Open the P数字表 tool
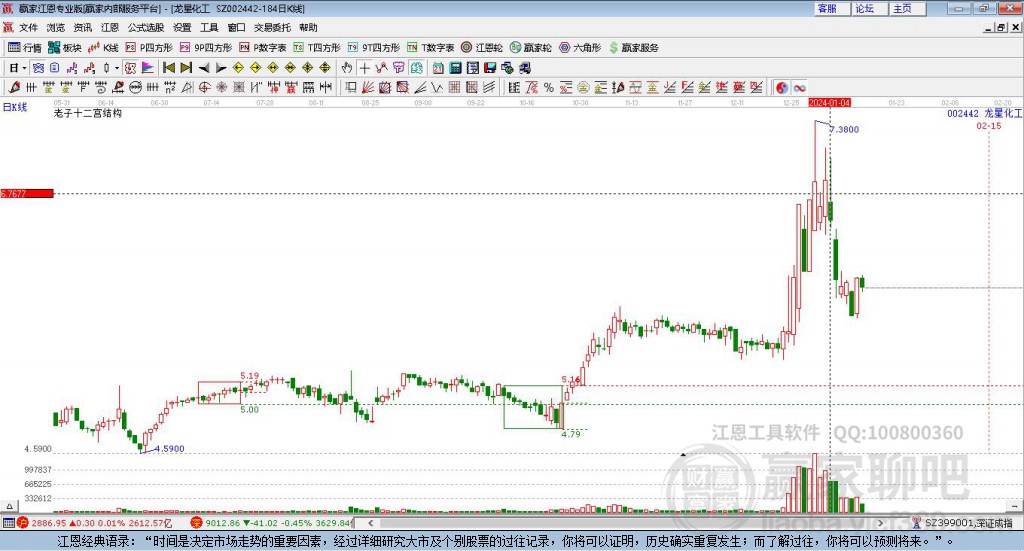The width and height of the screenshot is (1024, 551). click(263, 48)
